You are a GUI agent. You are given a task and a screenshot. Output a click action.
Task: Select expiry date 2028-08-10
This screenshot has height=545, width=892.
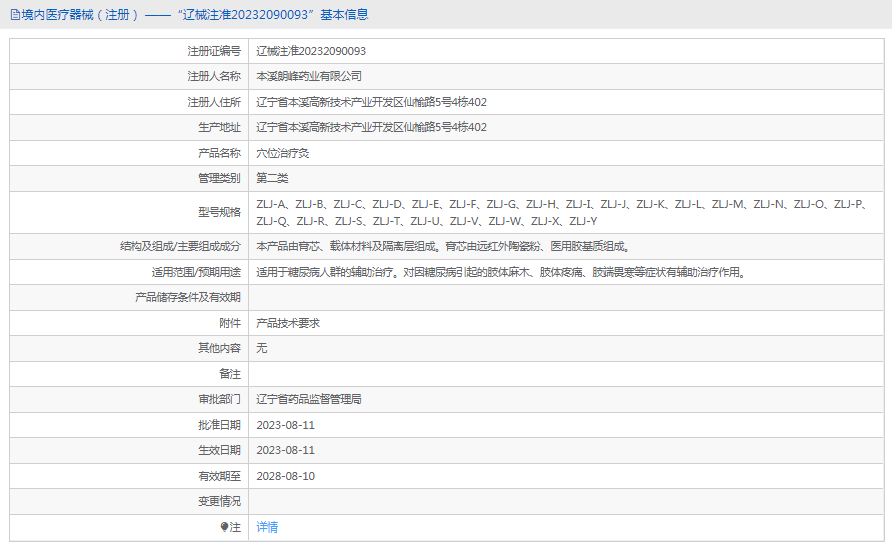tap(286, 476)
